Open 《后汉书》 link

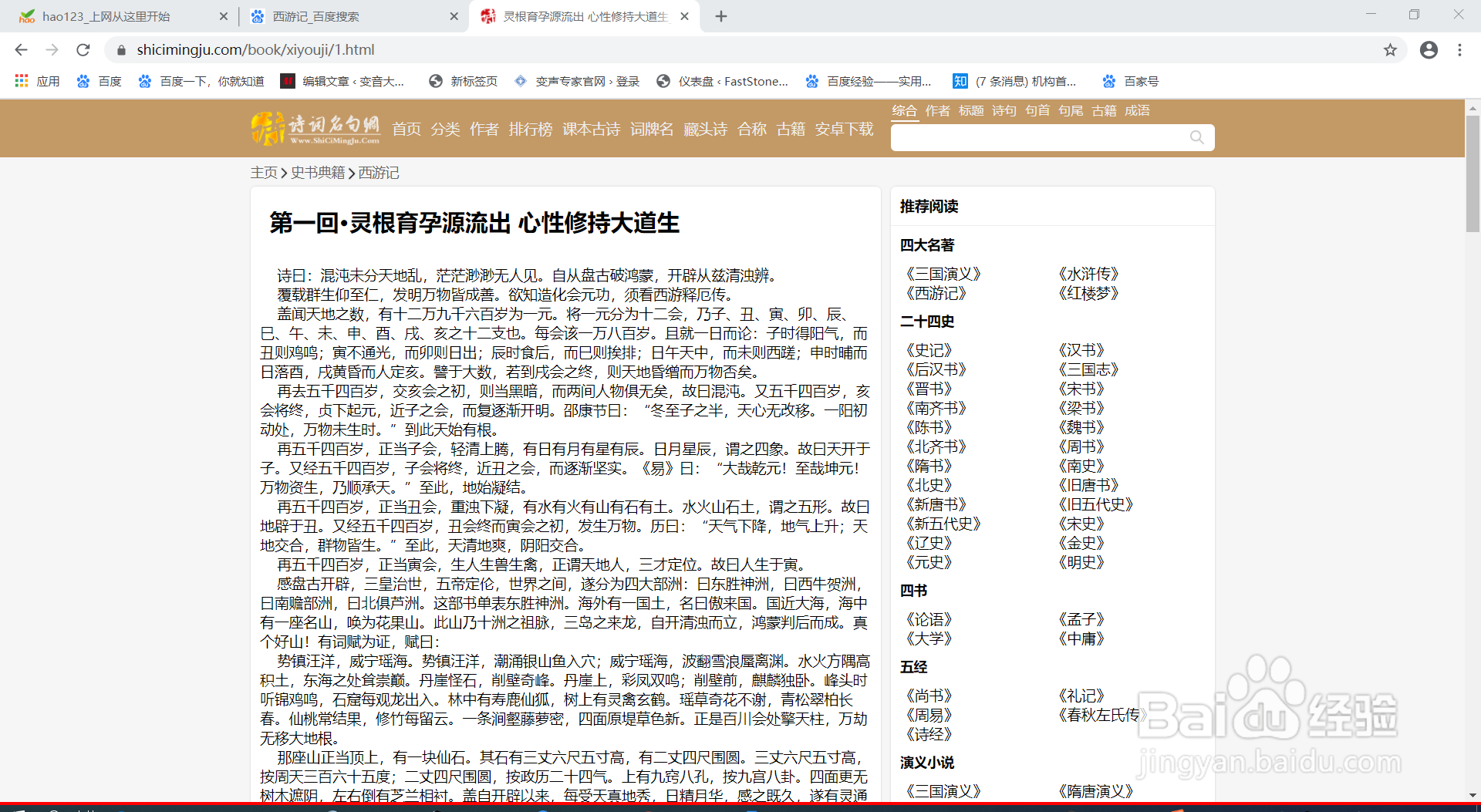(936, 369)
